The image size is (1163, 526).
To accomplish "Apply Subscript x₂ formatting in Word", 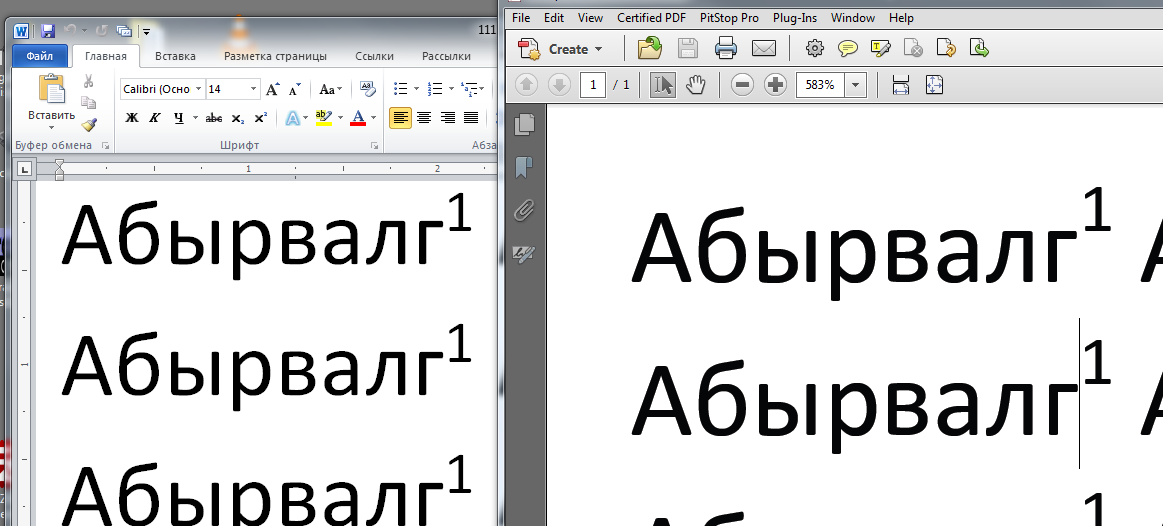I will pos(237,118).
